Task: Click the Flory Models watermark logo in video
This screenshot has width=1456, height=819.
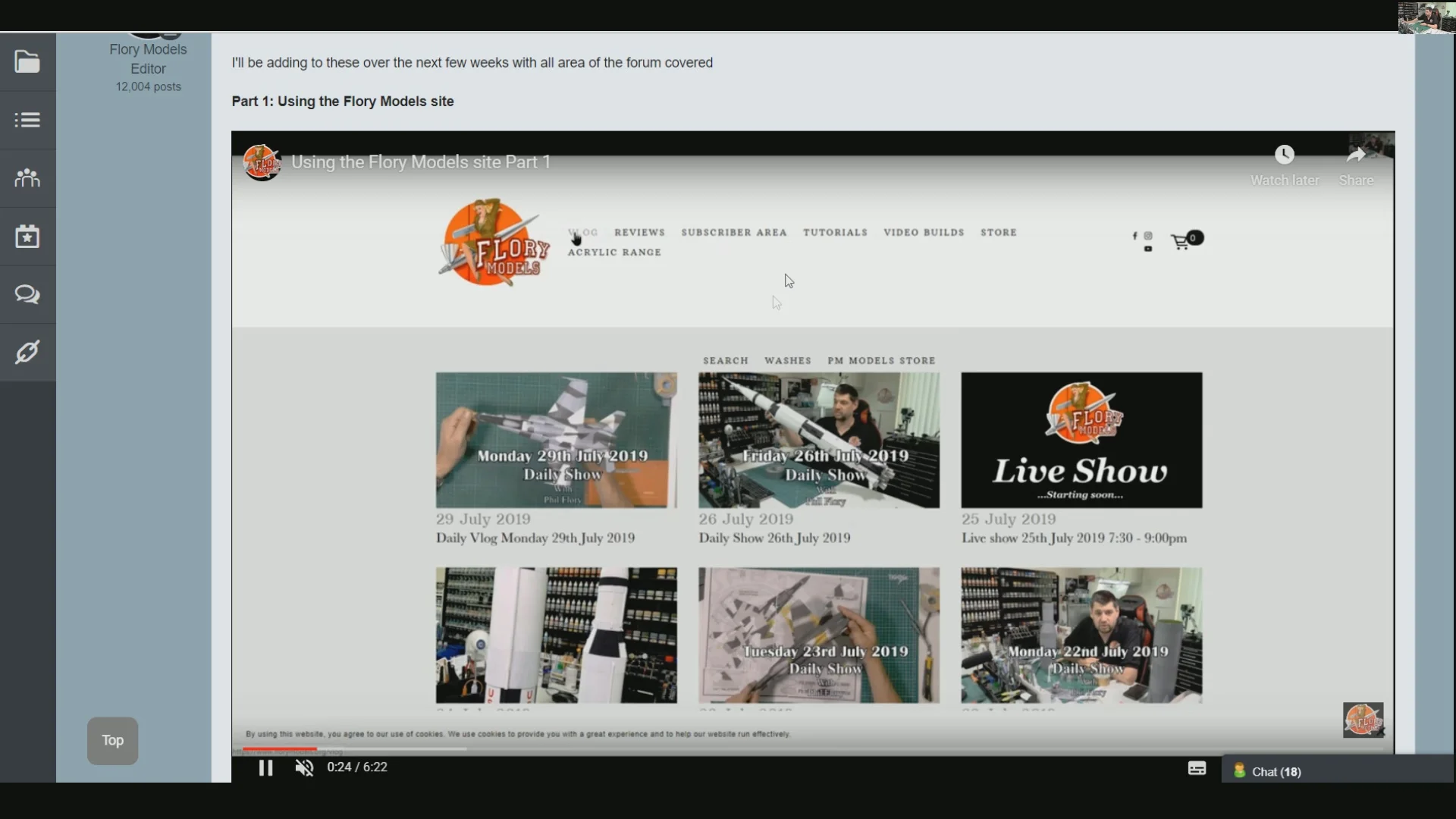Action: [1363, 720]
